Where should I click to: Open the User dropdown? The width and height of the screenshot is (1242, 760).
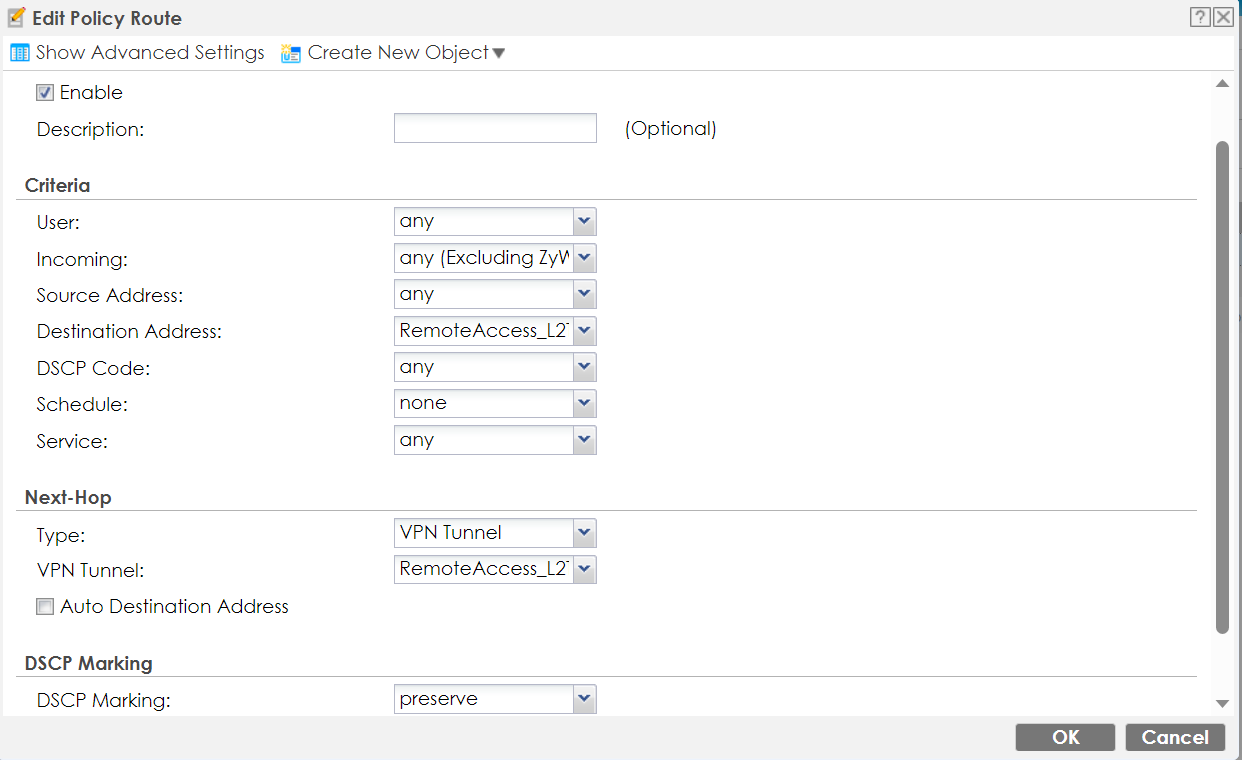pyautogui.click(x=584, y=222)
